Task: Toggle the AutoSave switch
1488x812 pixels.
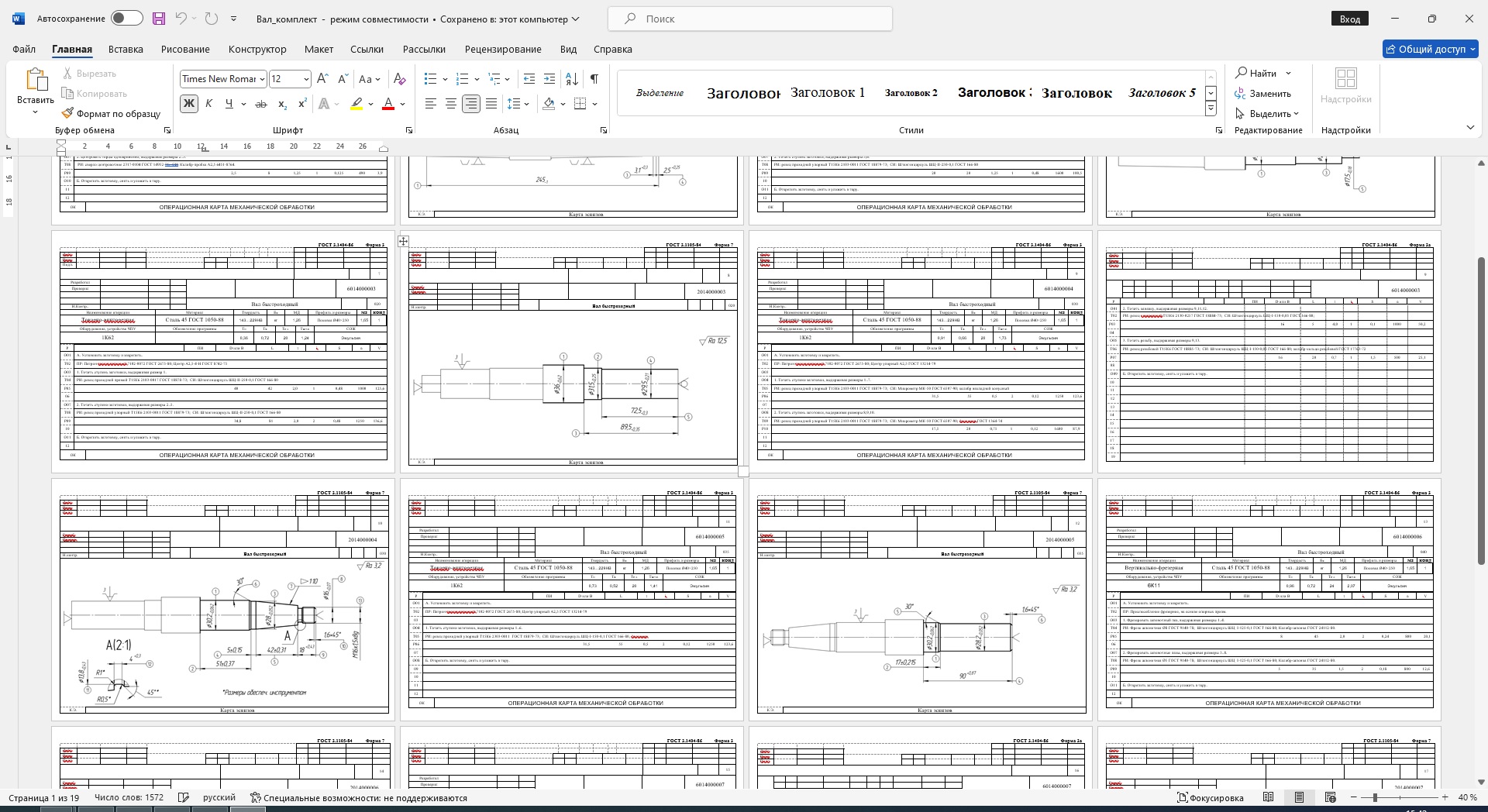Action: [126, 19]
